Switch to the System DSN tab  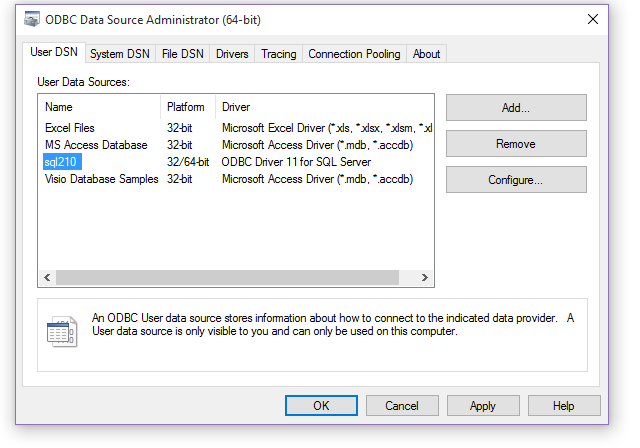[120, 54]
